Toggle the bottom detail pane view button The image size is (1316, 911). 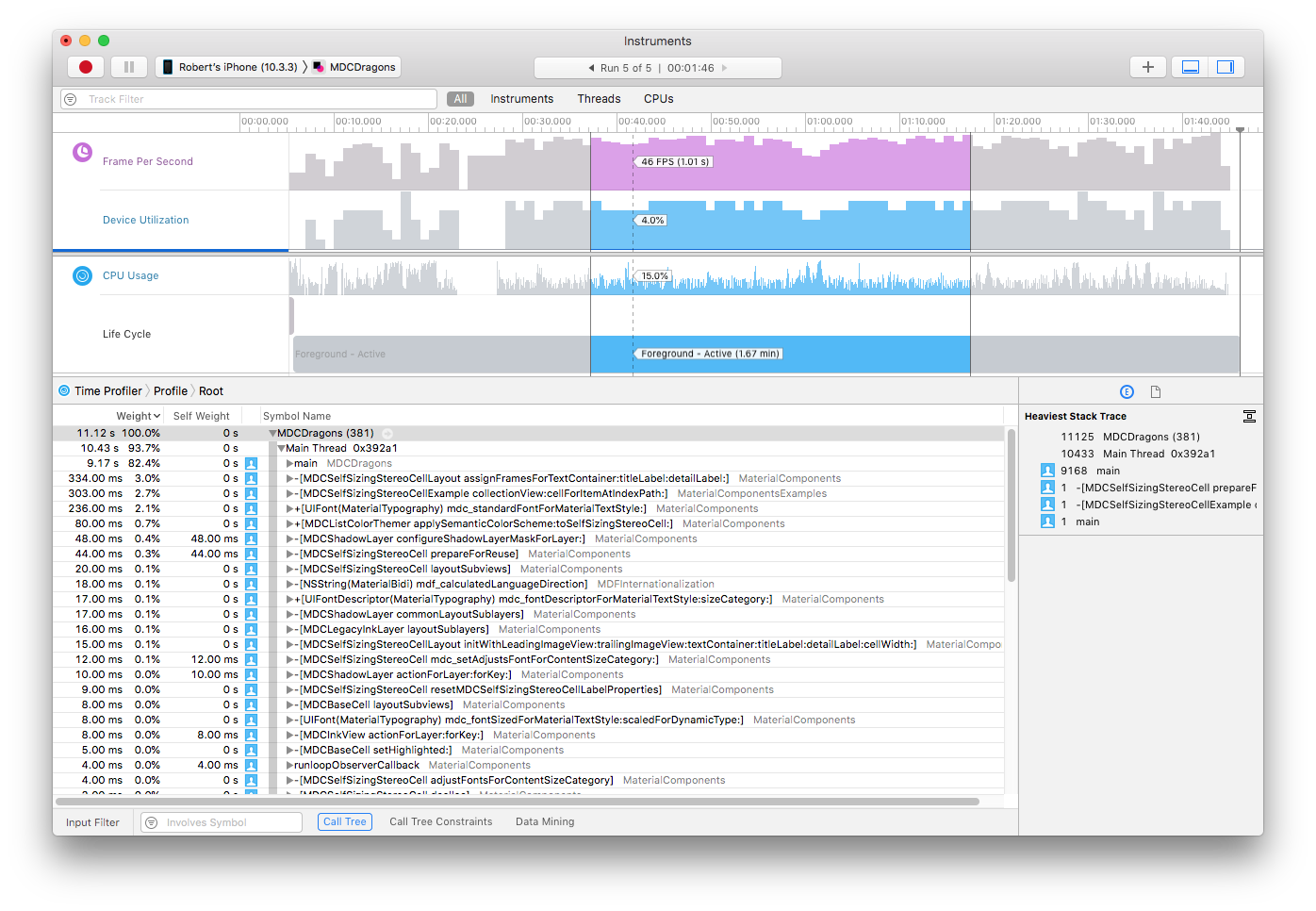tap(1191, 67)
